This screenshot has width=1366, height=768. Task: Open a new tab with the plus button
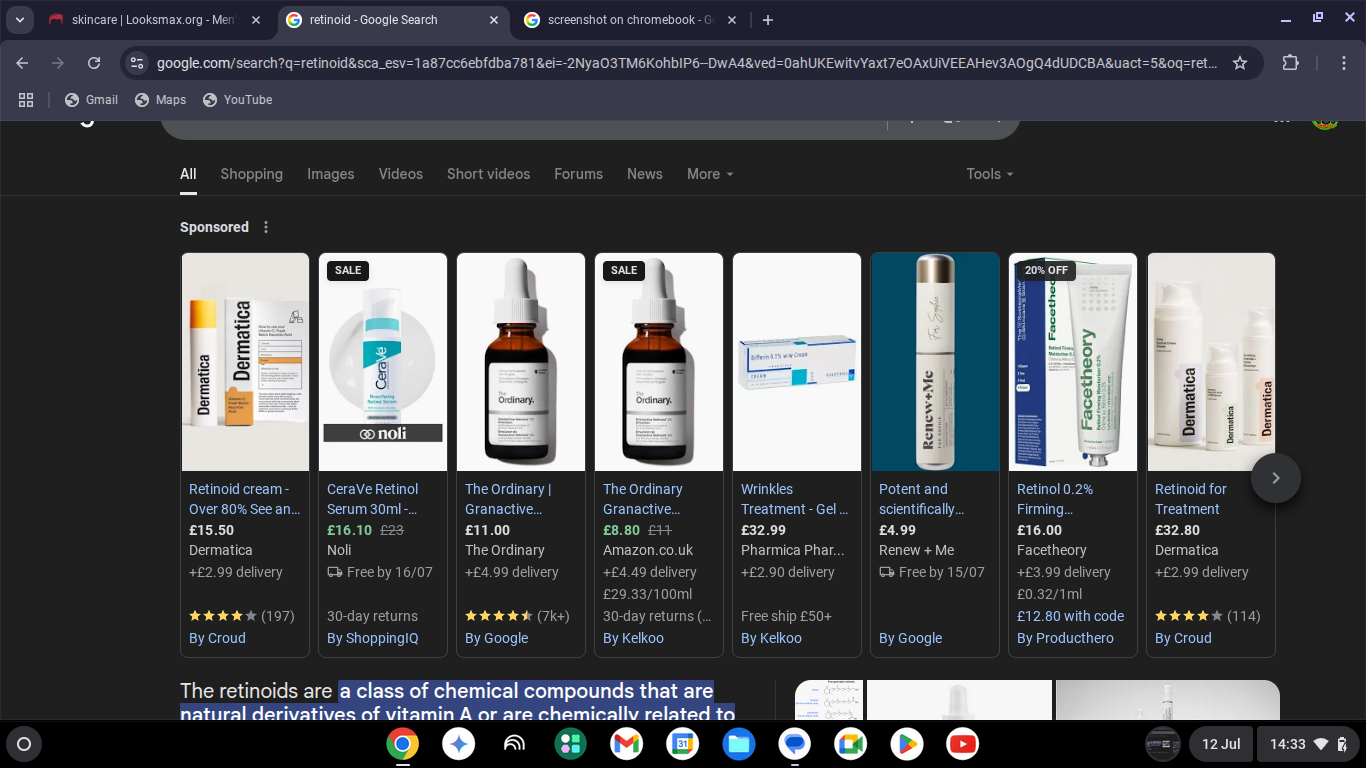pyautogui.click(x=767, y=20)
